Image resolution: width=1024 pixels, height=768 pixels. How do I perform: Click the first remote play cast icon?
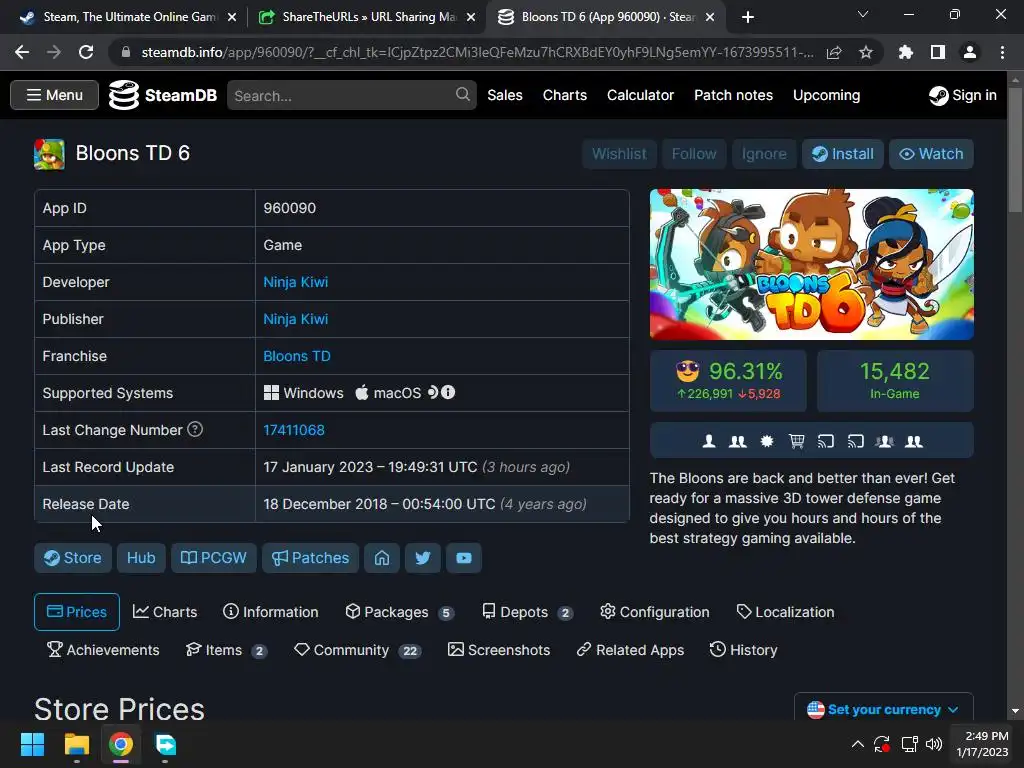825,441
